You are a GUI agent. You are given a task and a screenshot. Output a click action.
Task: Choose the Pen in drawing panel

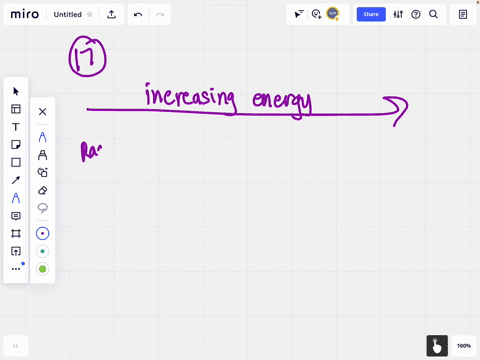[42, 137]
